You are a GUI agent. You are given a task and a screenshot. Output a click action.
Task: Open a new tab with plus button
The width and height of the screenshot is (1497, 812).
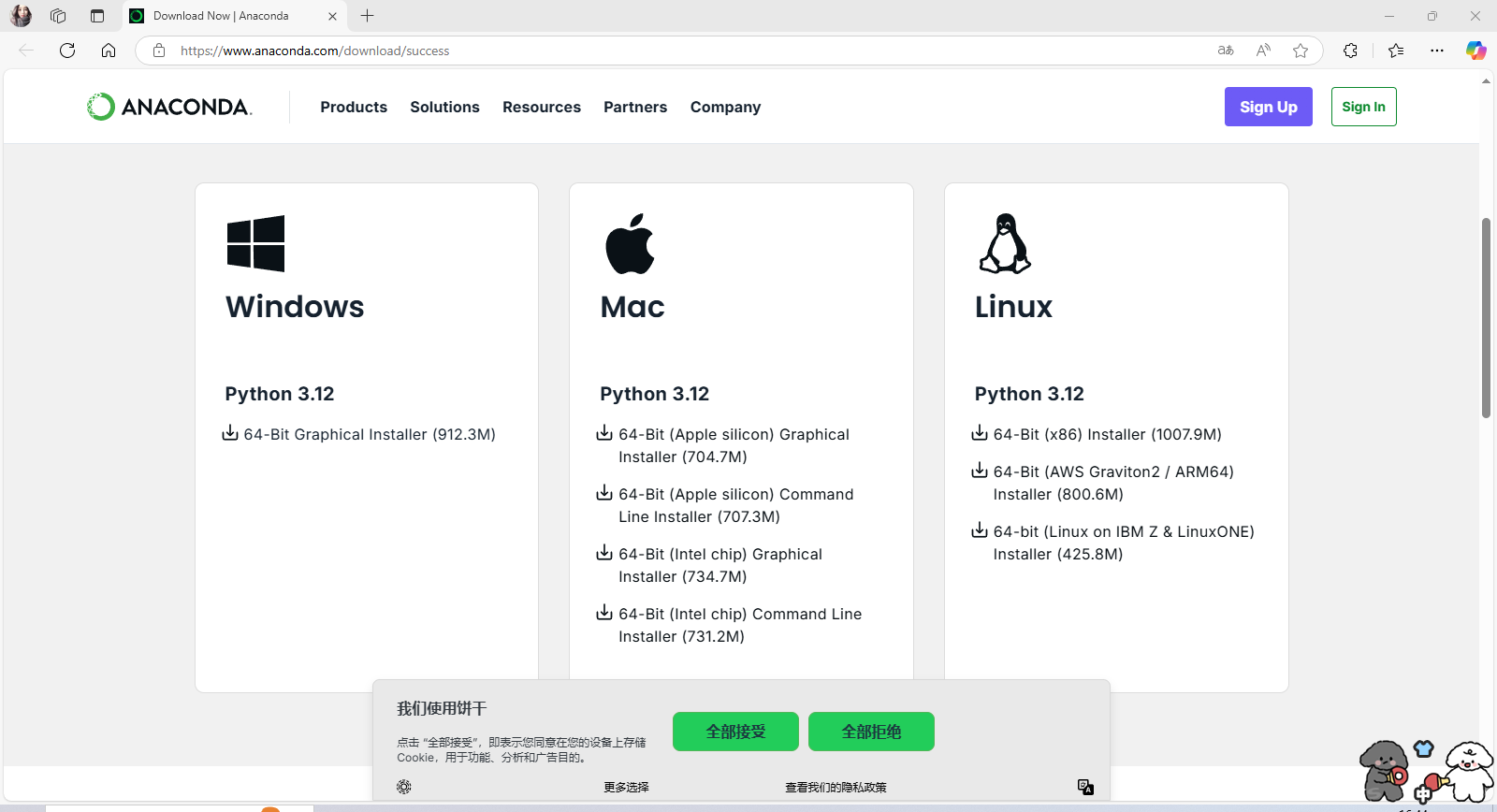click(x=368, y=16)
